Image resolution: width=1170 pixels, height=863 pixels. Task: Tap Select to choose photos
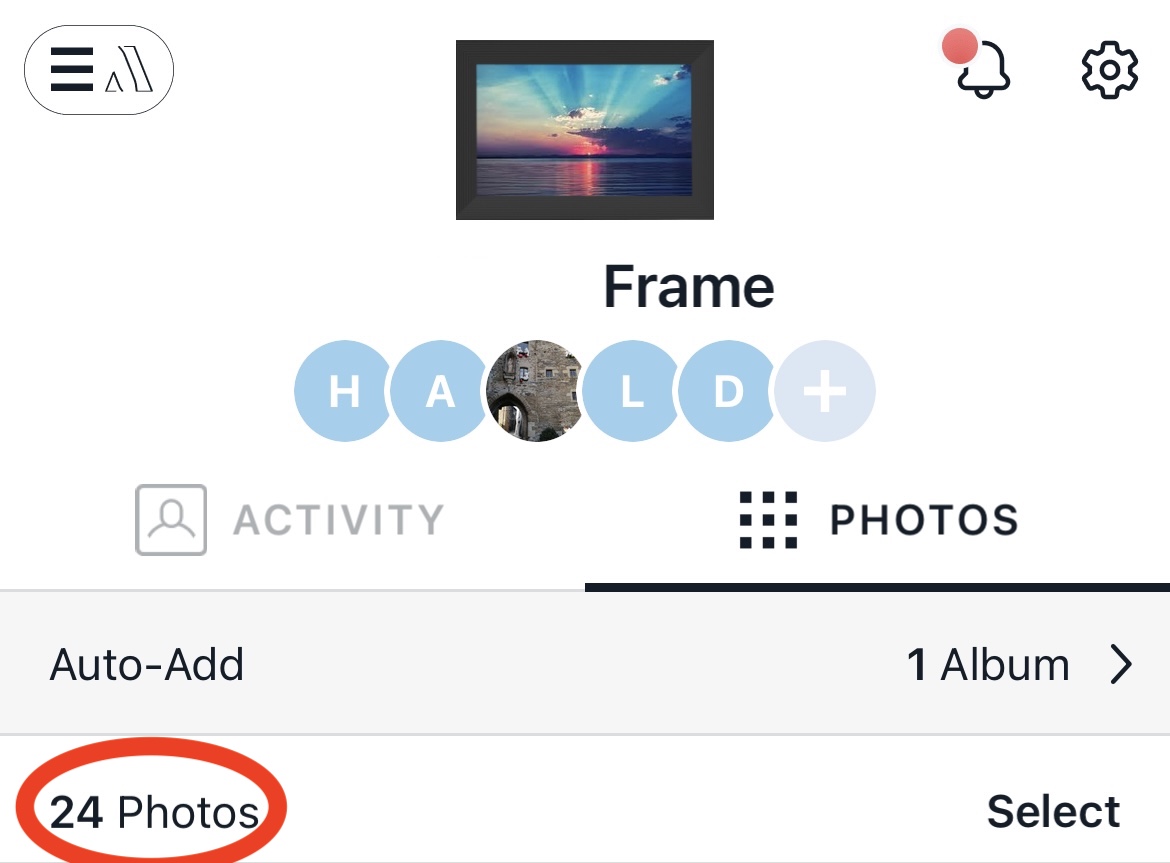pos(1053,811)
